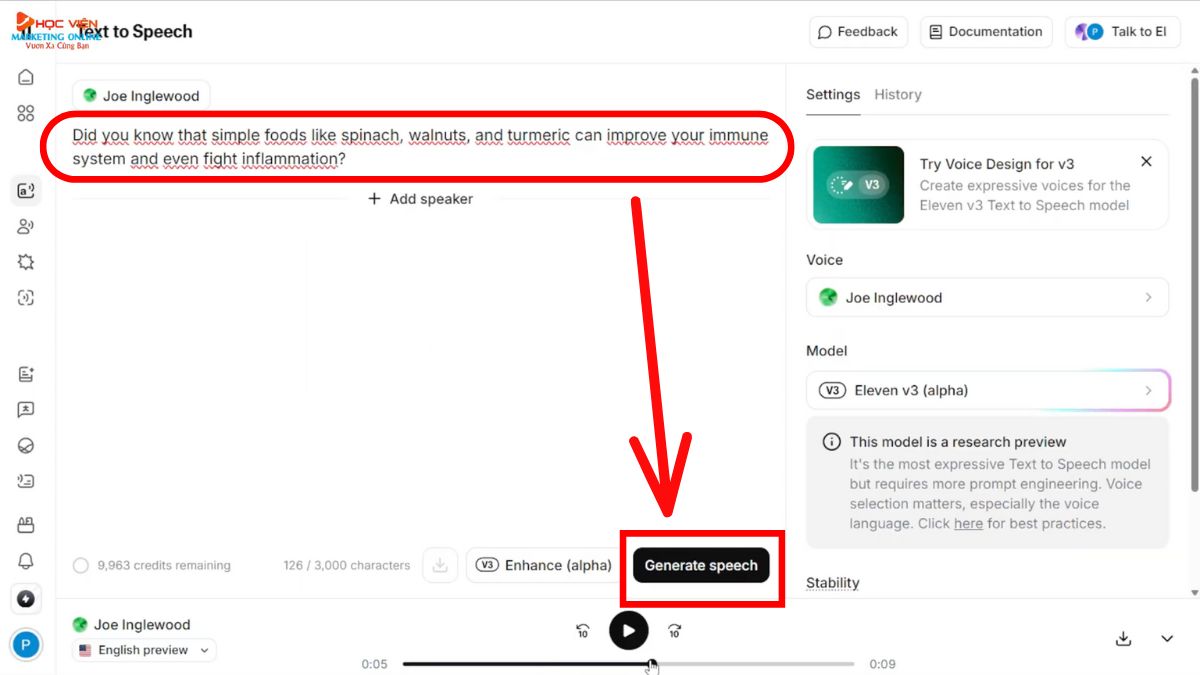
Task: Open the Home icon in sidebar
Action: click(x=26, y=77)
